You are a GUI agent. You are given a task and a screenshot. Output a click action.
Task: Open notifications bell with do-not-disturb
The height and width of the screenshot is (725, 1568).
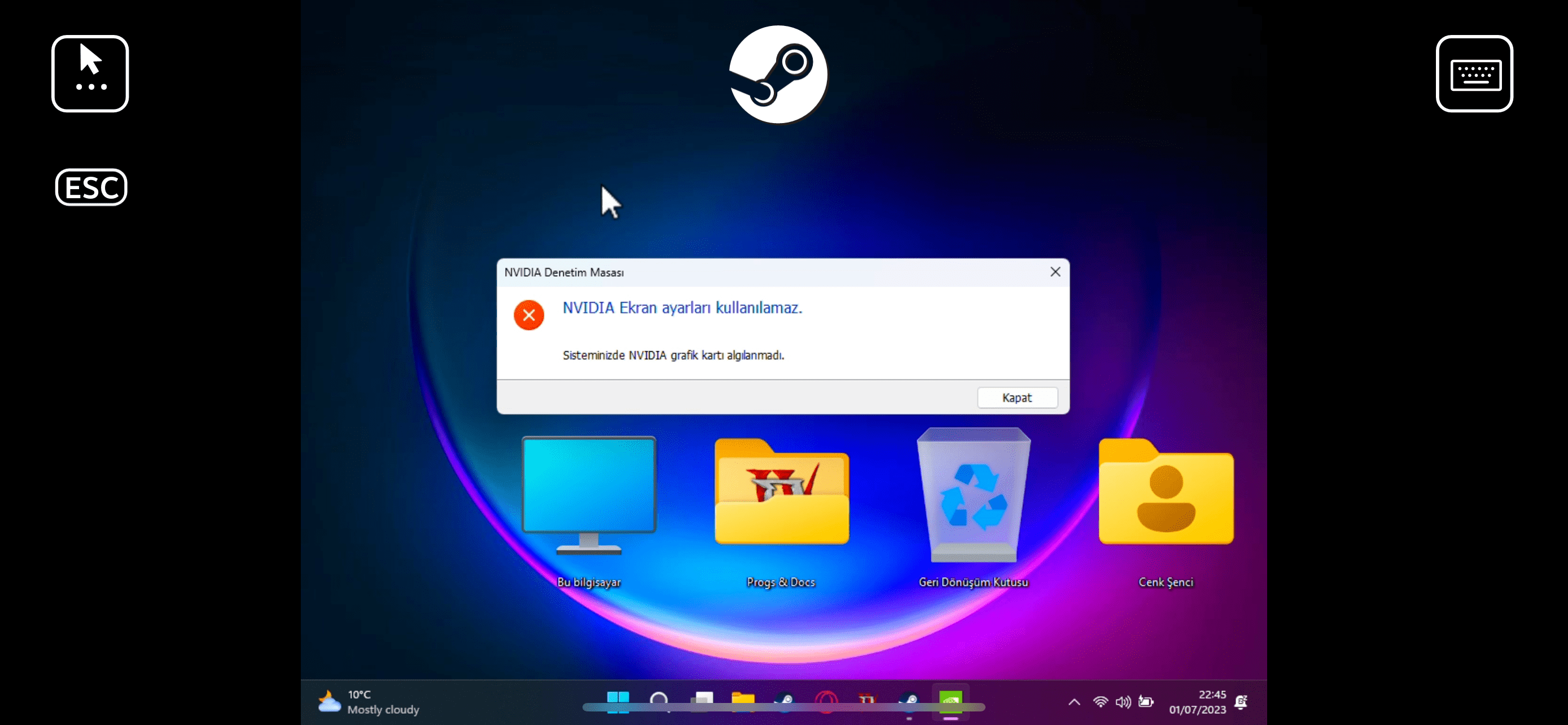[1242, 702]
